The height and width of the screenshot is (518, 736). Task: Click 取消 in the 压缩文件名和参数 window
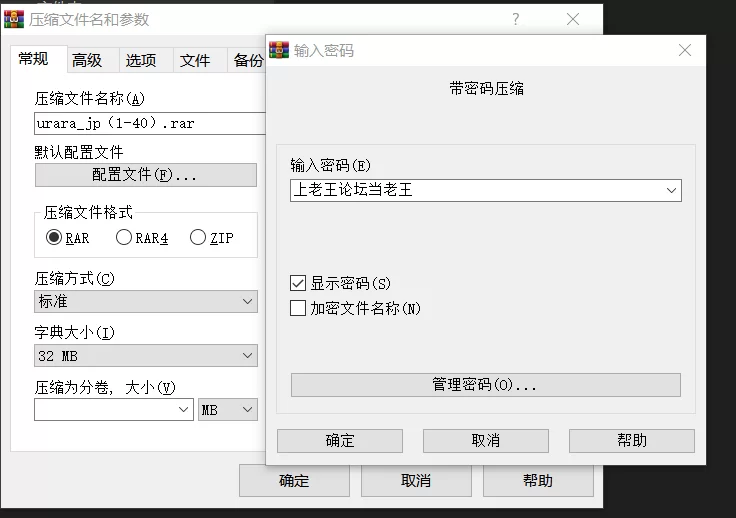click(416, 481)
